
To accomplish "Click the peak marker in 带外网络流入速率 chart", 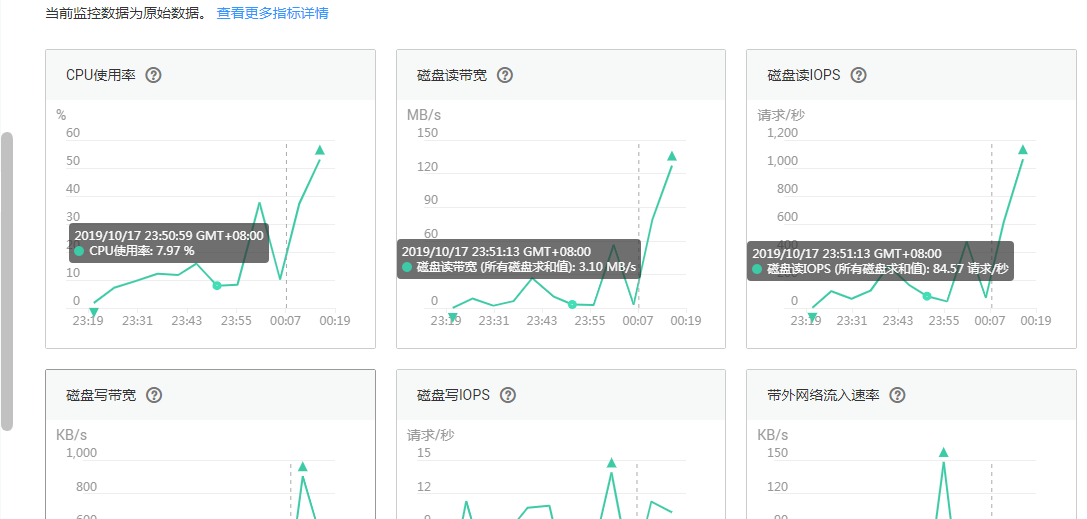I will point(943,452).
